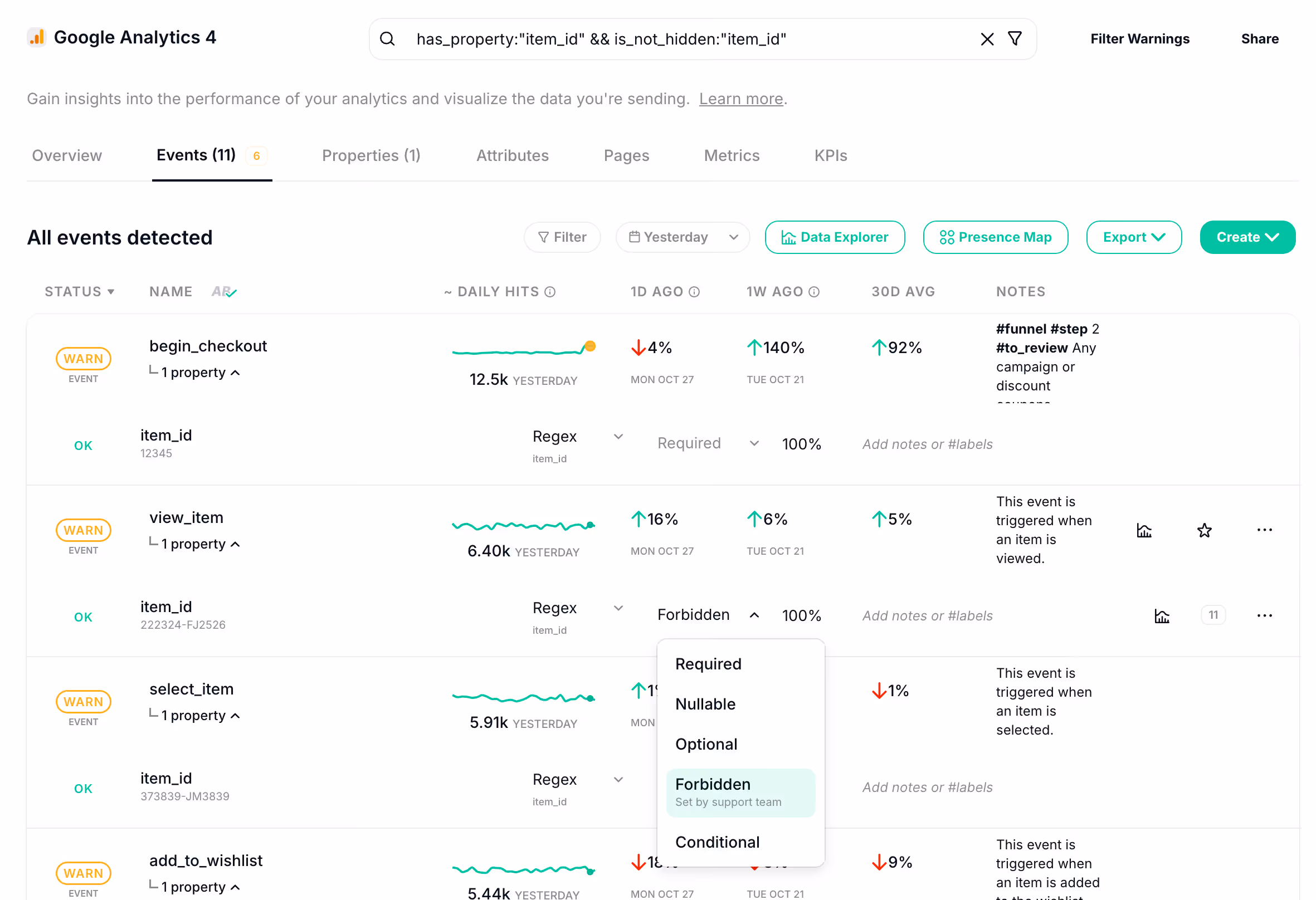Collapse begin_checkout's 1 property expander
Image resolution: width=1316 pixels, height=900 pixels.
pos(201,373)
